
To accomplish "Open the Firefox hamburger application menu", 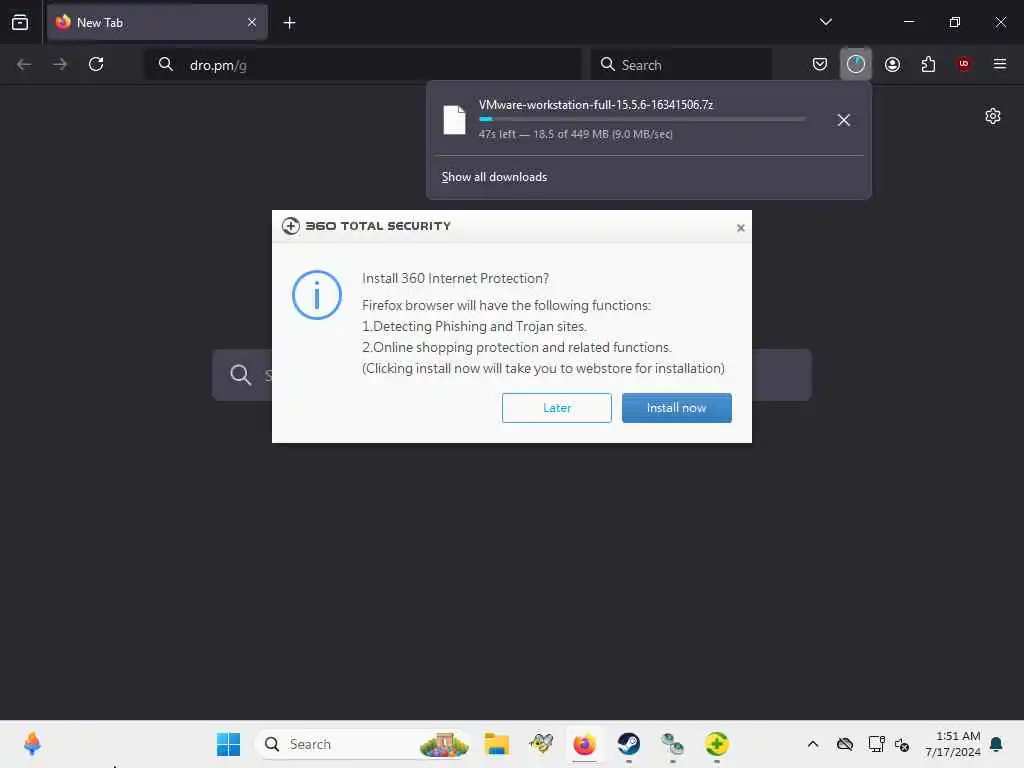I will click(1000, 64).
